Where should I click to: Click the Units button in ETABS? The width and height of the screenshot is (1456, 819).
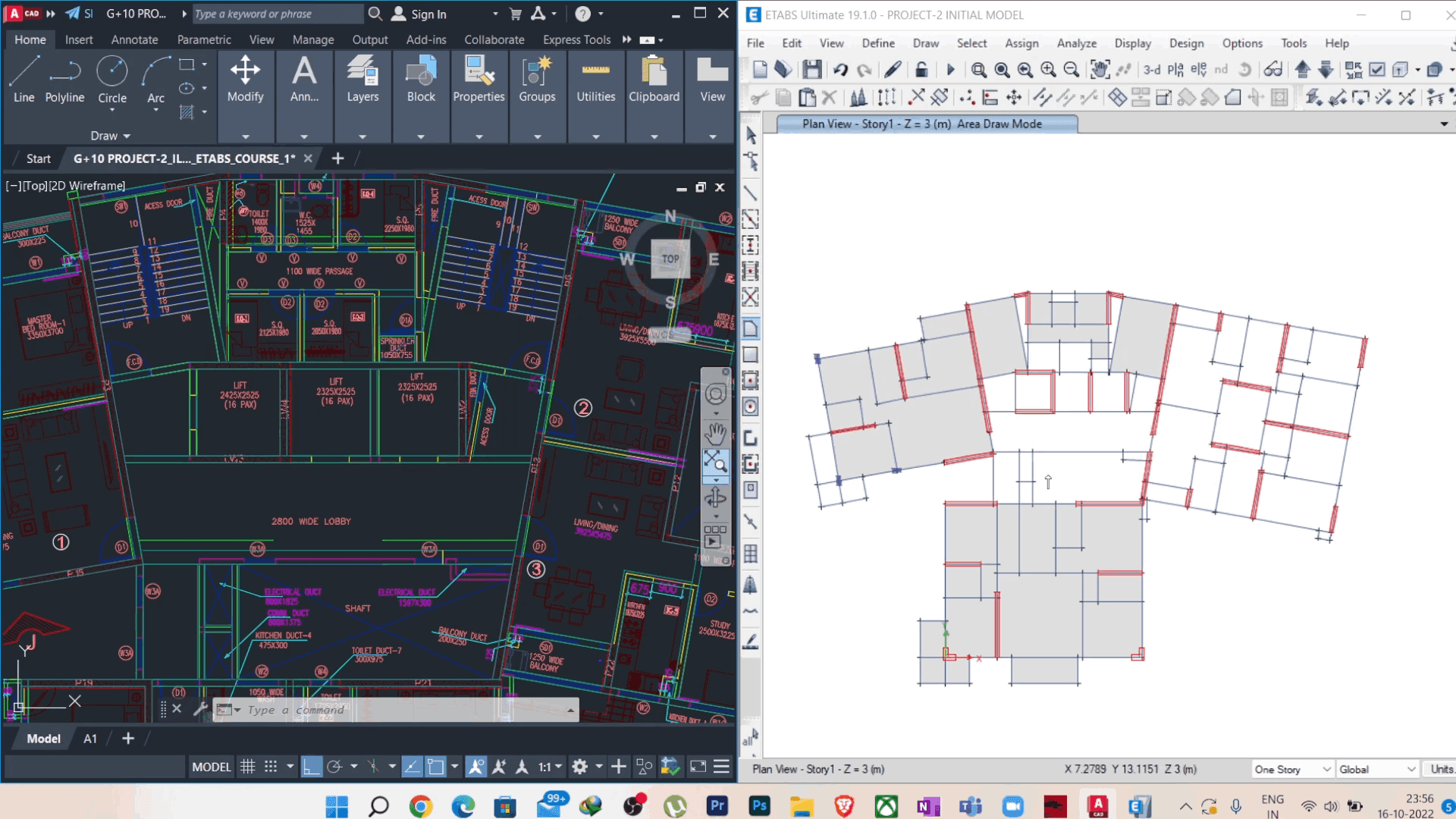pyautogui.click(x=1441, y=769)
